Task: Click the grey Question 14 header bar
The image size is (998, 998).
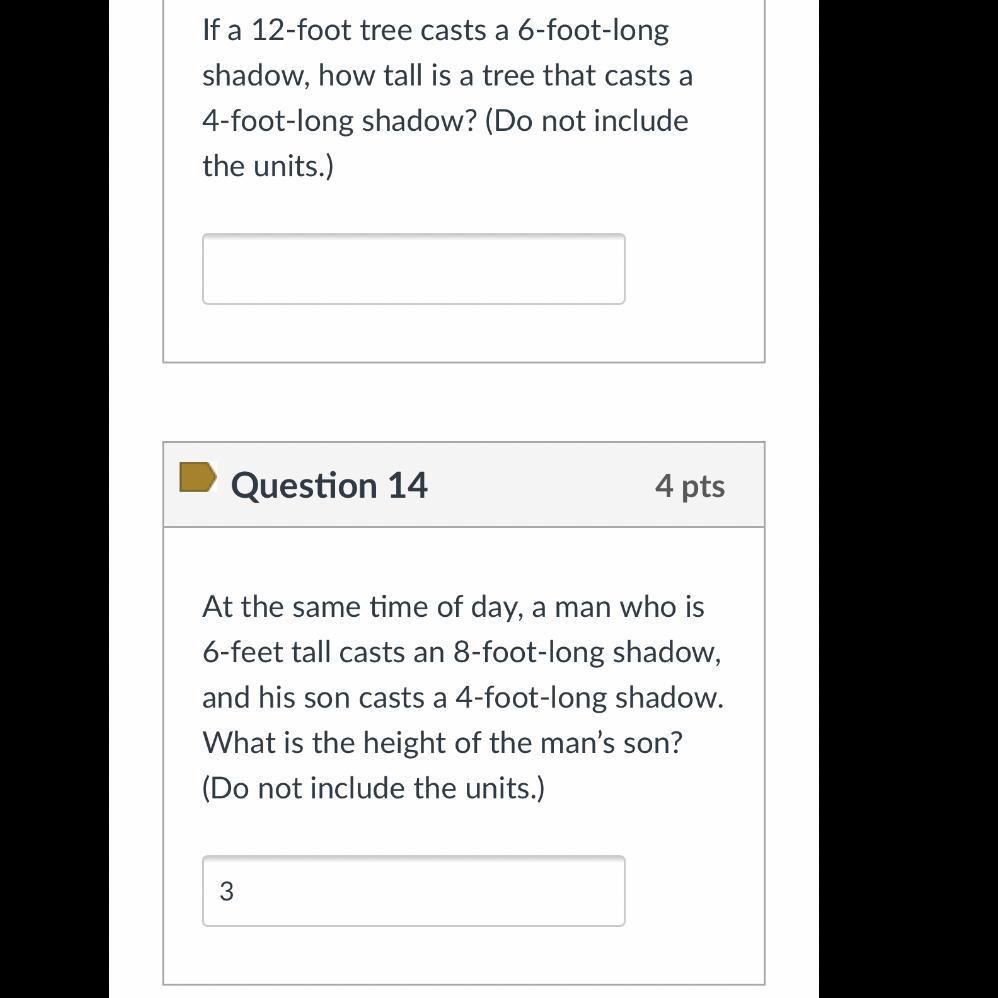Action: pyautogui.click(x=540, y=485)
